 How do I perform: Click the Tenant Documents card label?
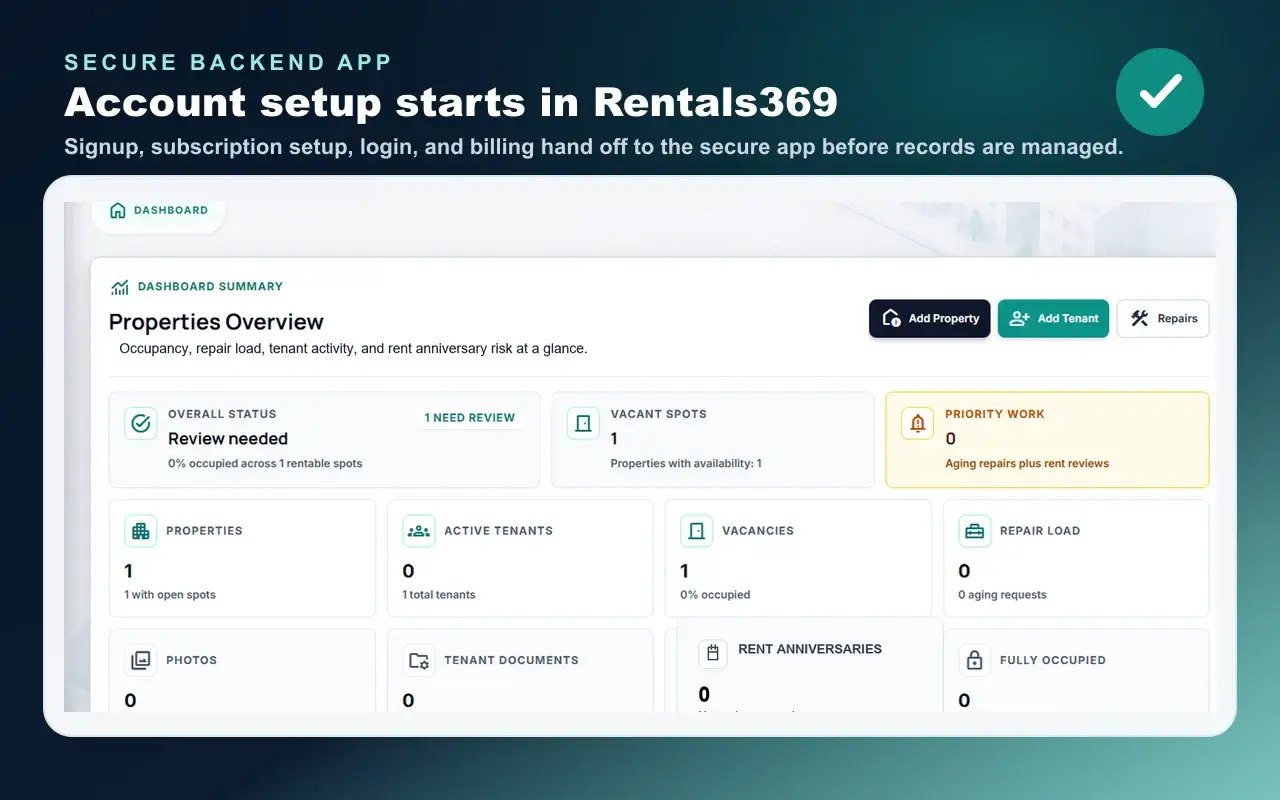[x=511, y=660]
